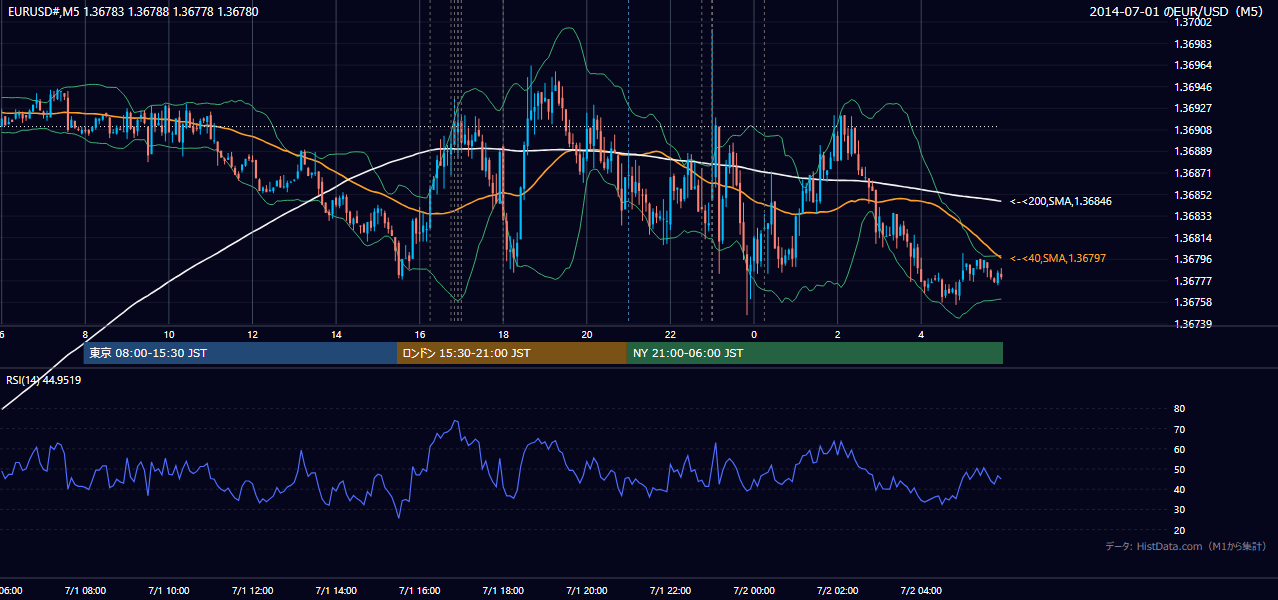This screenshot has width=1278, height=600.
Task: Click price axis value 1.36871
Action: (x=1193, y=174)
